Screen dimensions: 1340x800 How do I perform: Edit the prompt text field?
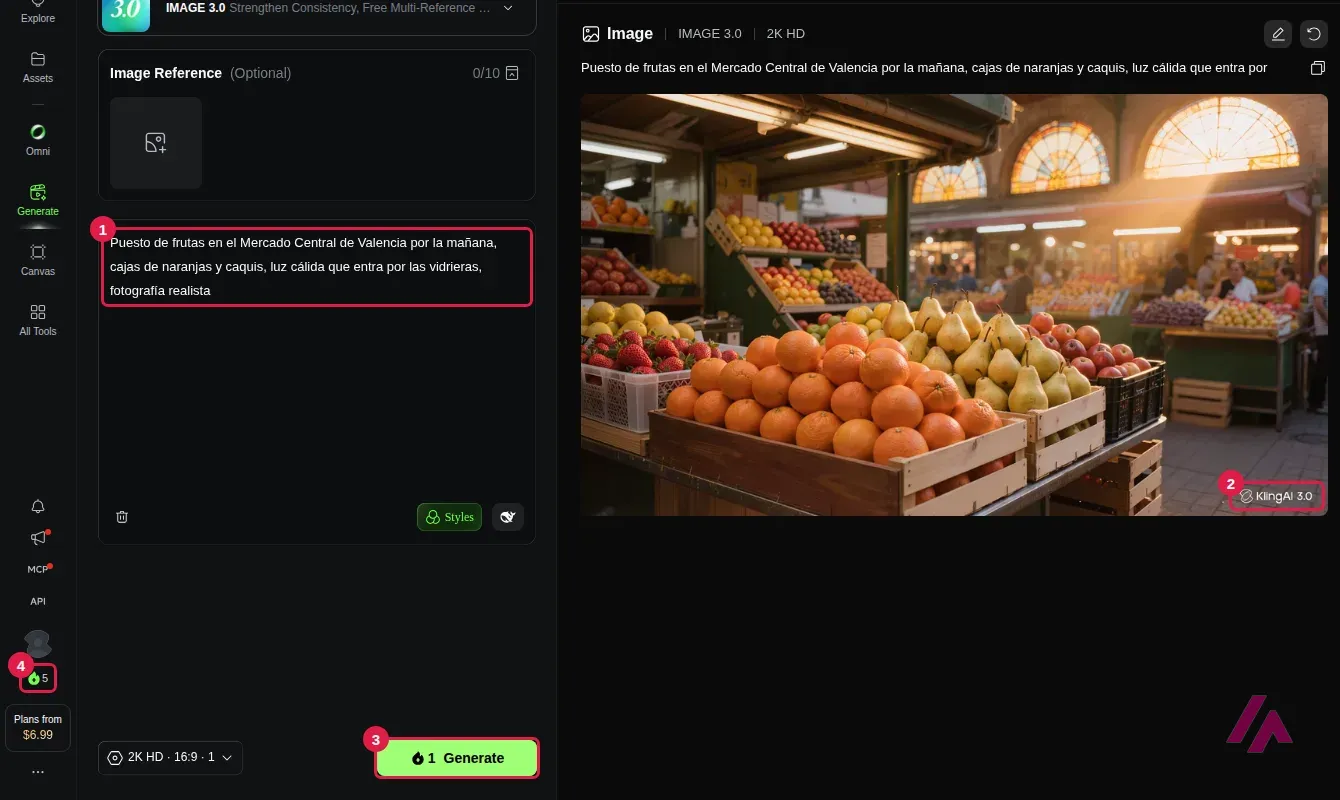pyautogui.click(x=317, y=267)
